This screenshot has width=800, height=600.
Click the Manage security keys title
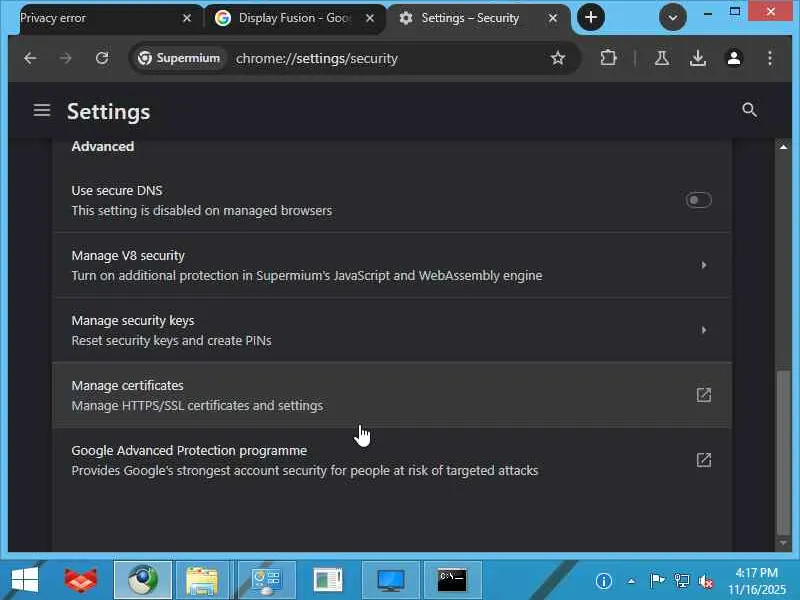[133, 320]
